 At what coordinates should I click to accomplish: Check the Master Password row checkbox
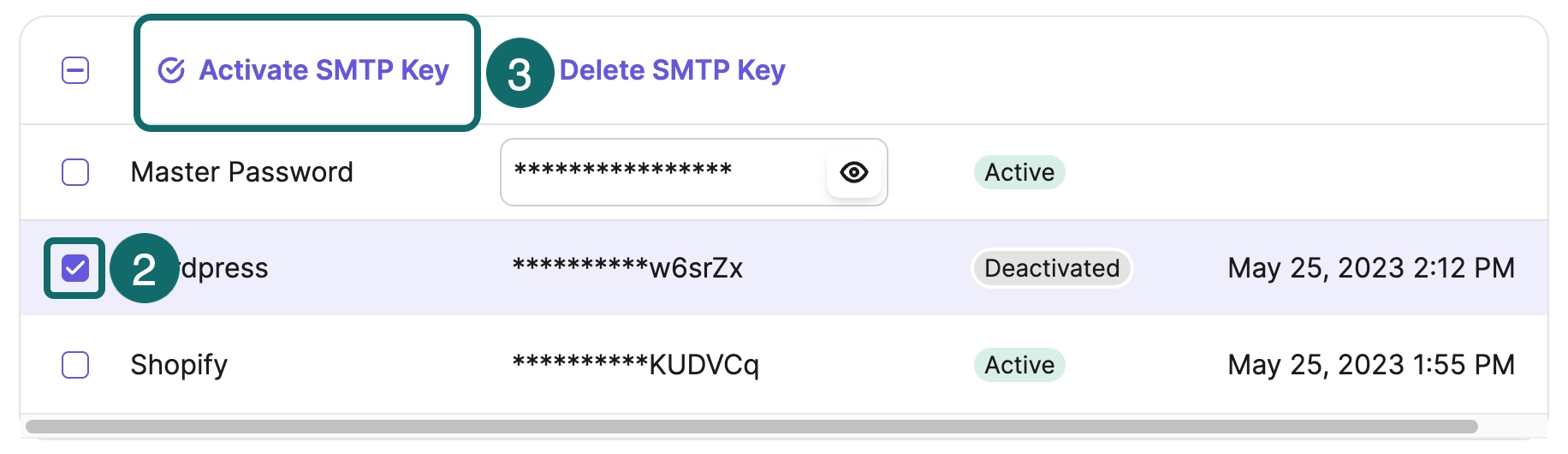click(x=75, y=172)
